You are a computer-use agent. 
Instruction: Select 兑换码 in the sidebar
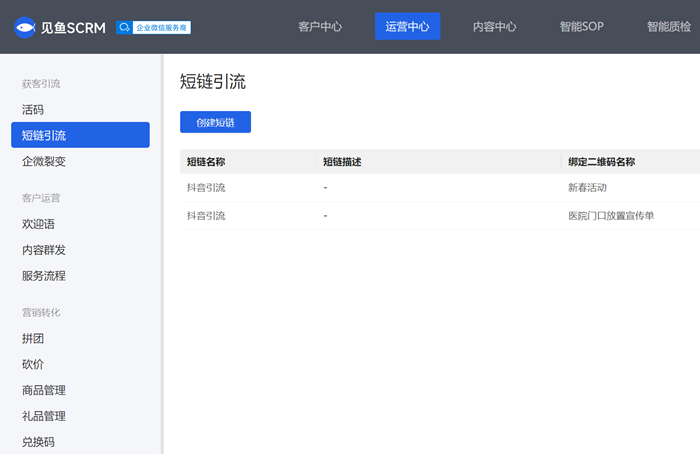coord(38,442)
